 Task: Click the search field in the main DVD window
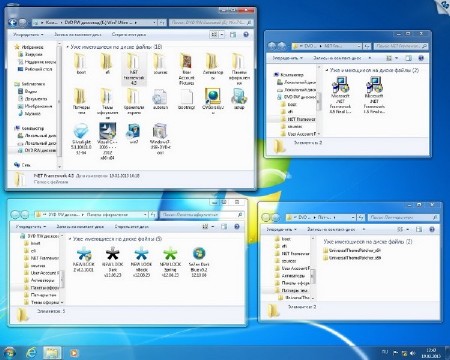(211, 22)
